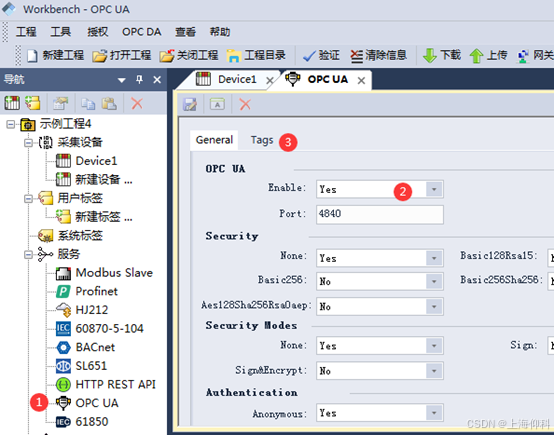Click 新建标签 ... in the tree
The image size is (554, 435).
94,217
